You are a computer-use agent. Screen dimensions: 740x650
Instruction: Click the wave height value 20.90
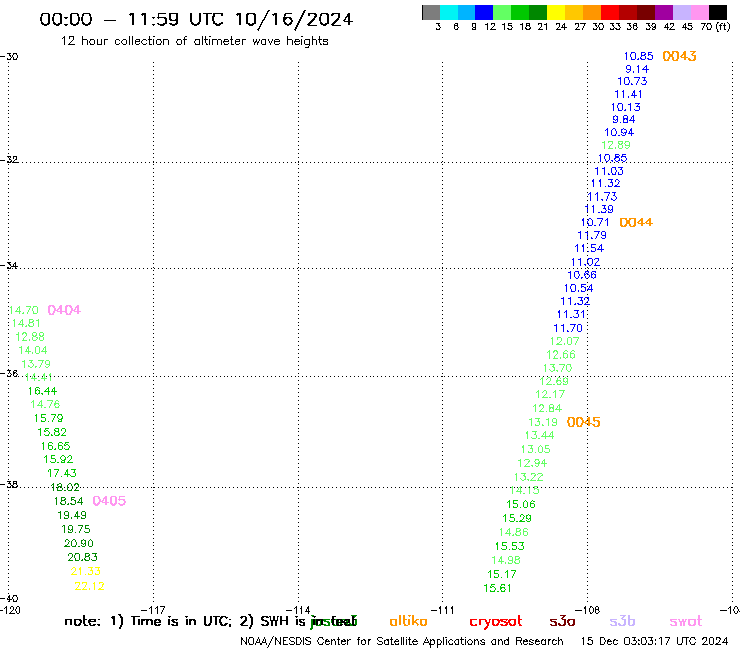[x=79, y=543]
